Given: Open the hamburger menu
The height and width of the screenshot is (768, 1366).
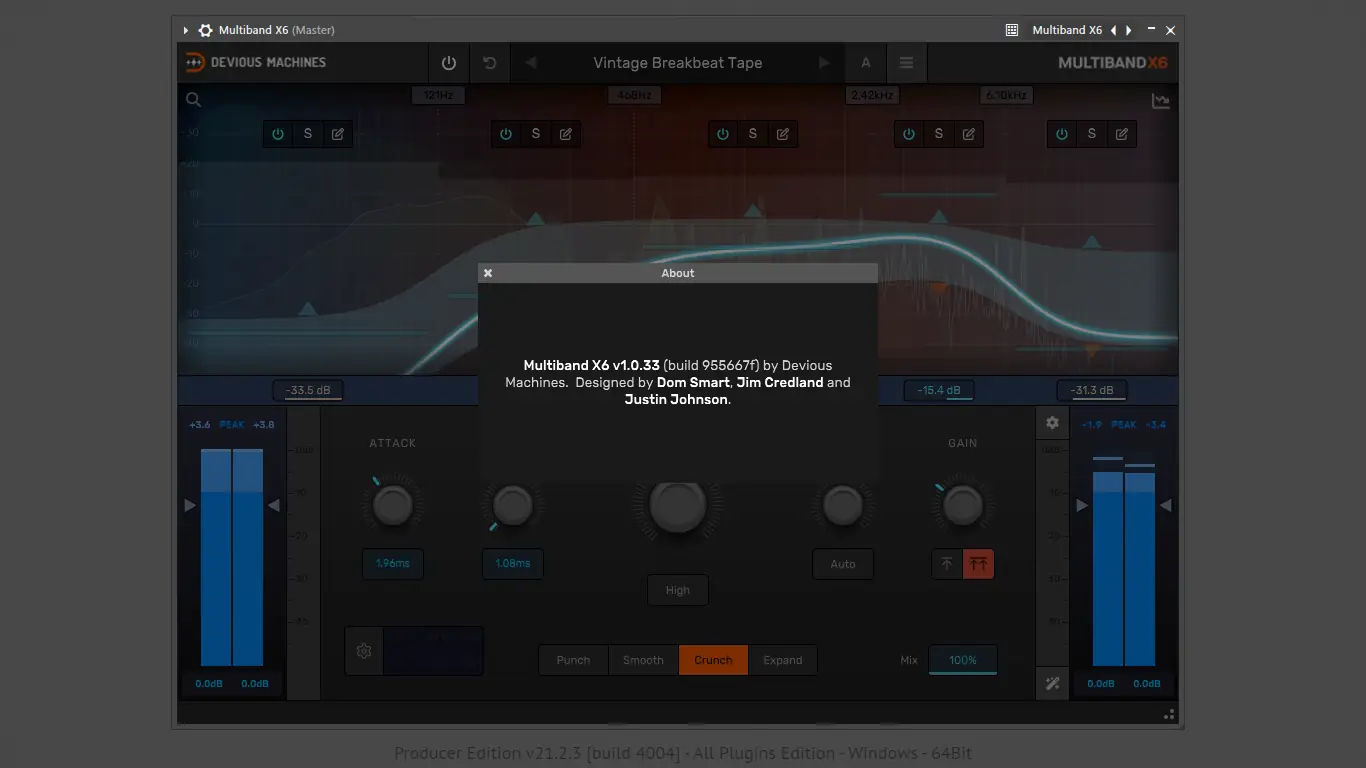Looking at the screenshot, I should pyautogui.click(x=906, y=63).
